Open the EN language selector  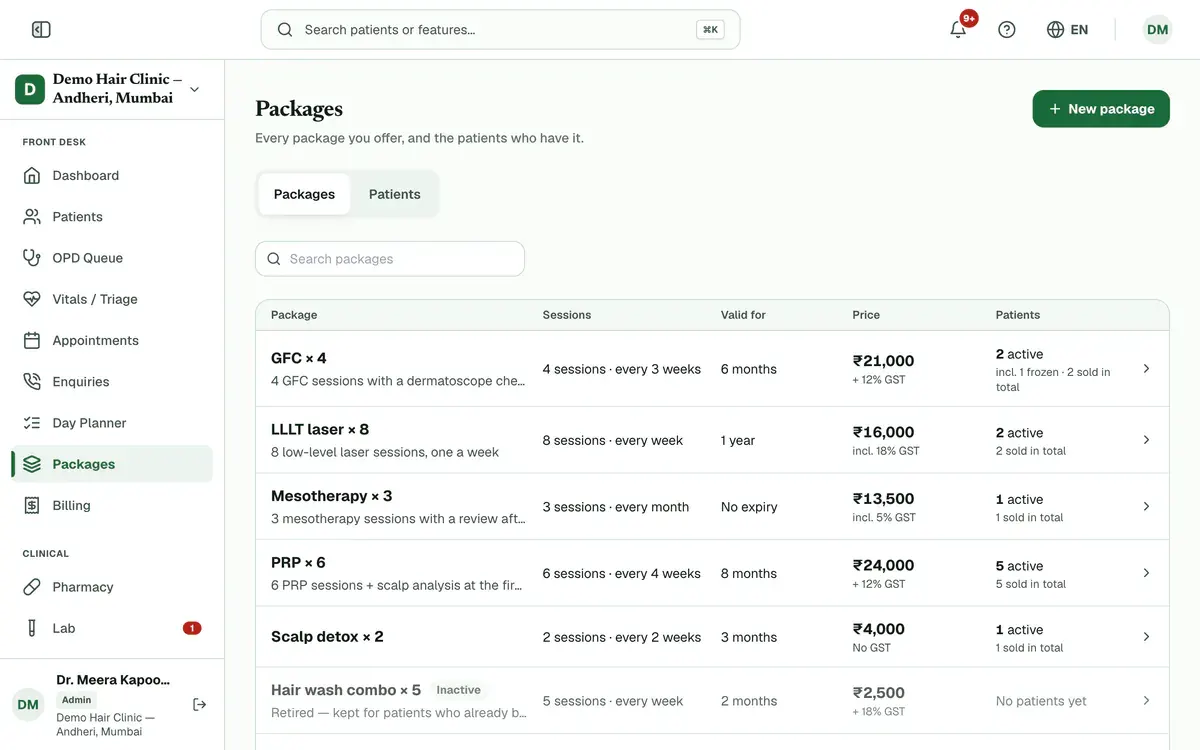(1067, 30)
